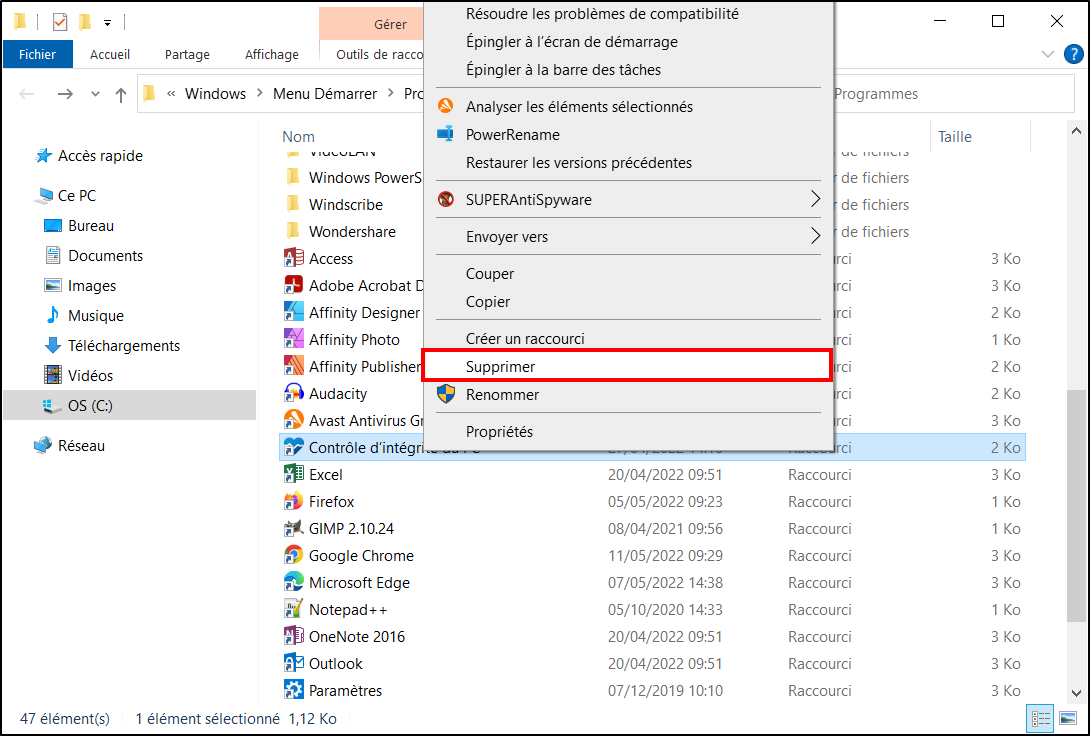Go up one folder level arrow

121,94
